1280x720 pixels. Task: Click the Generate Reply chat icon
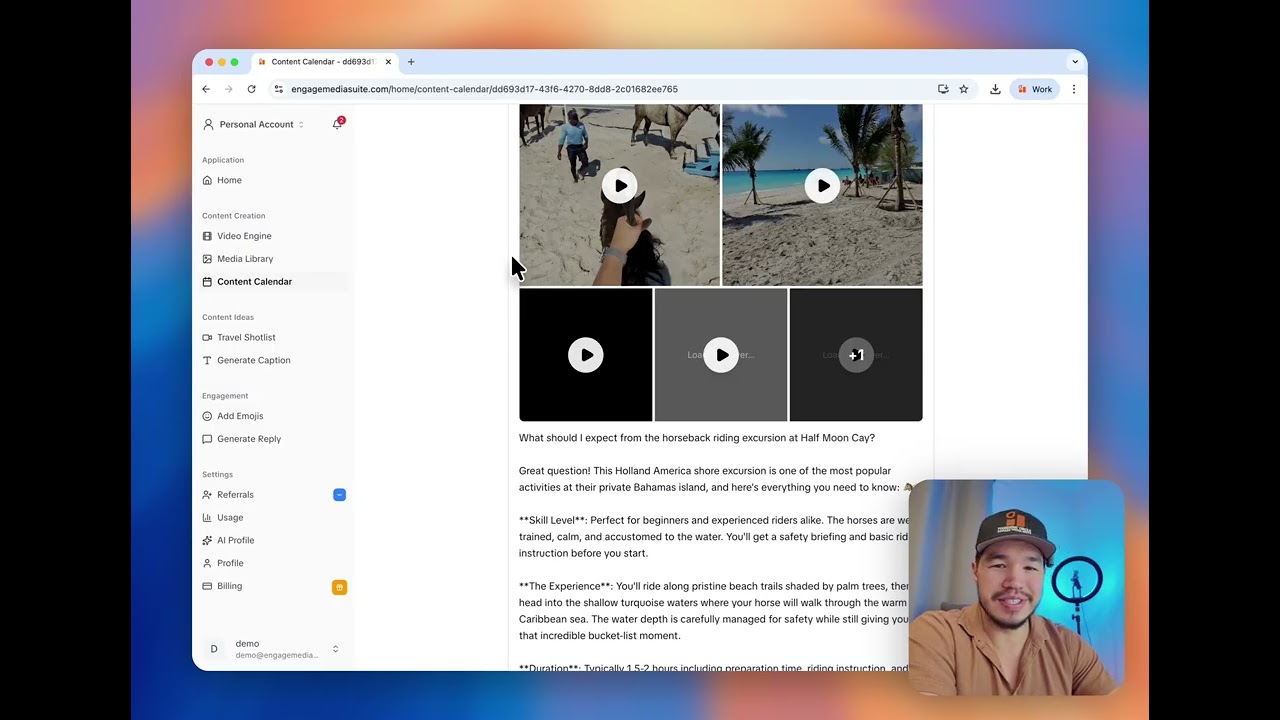(207, 439)
